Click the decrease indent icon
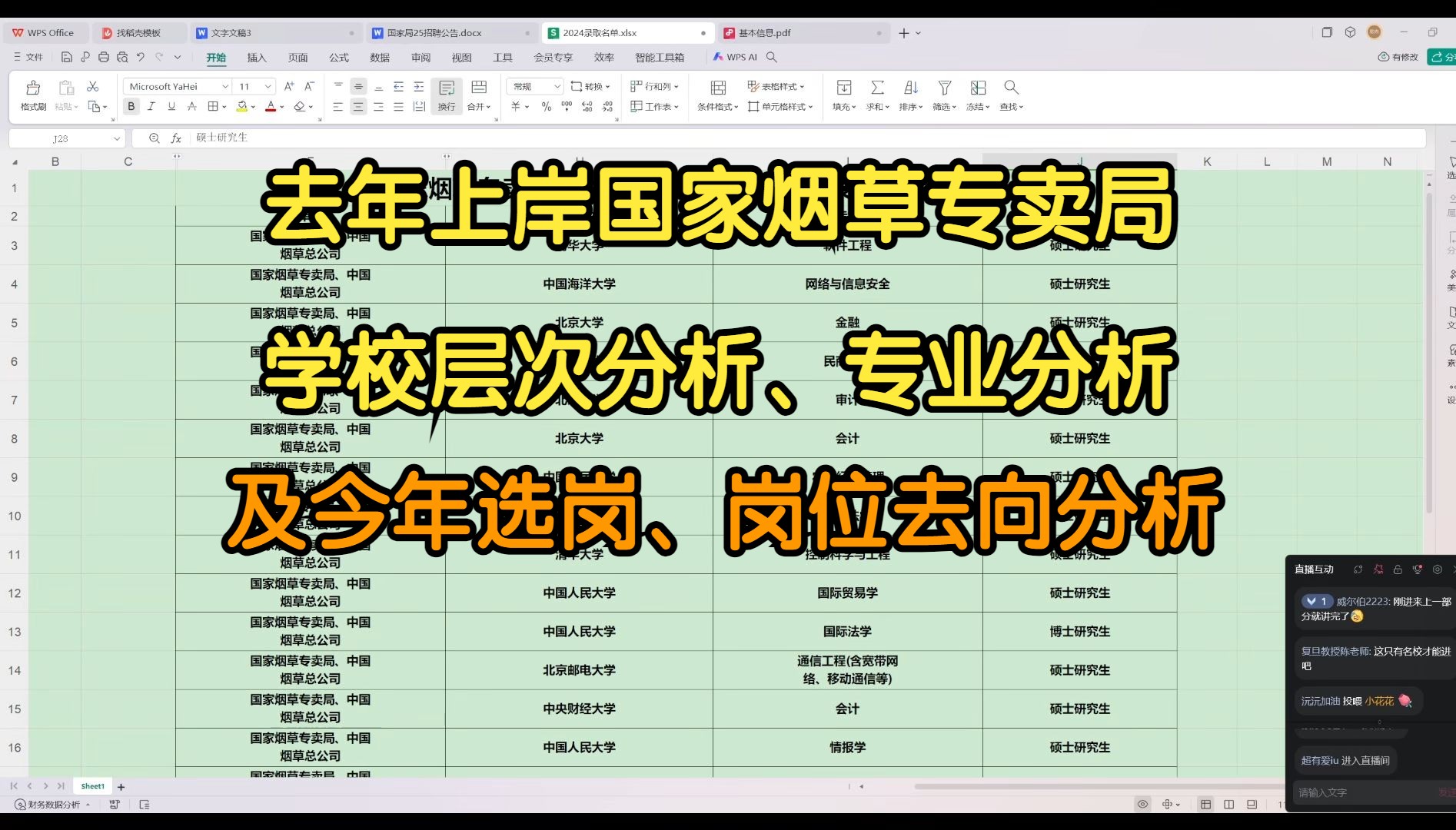Image resolution: width=1456 pixels, height=830 pixels. pyautogui.click(x=398, y=87)
